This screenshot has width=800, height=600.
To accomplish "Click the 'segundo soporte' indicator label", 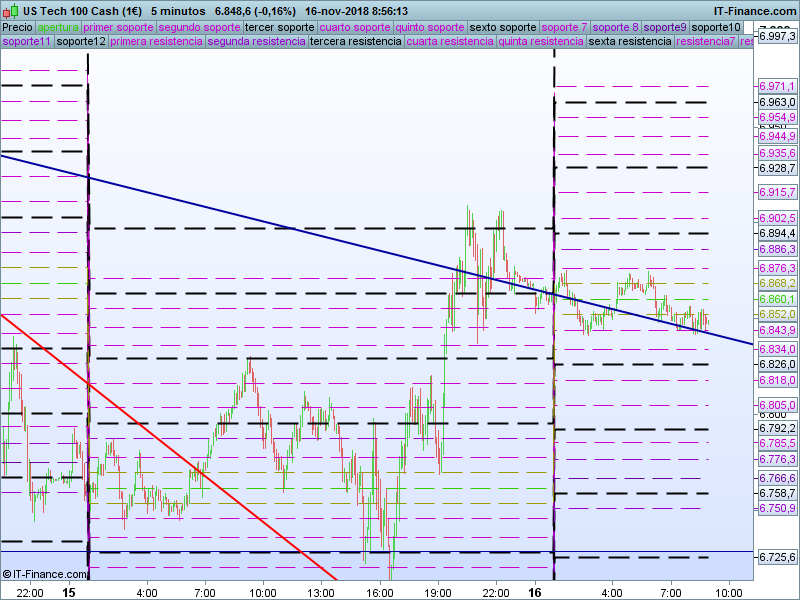I will [199, 27].
